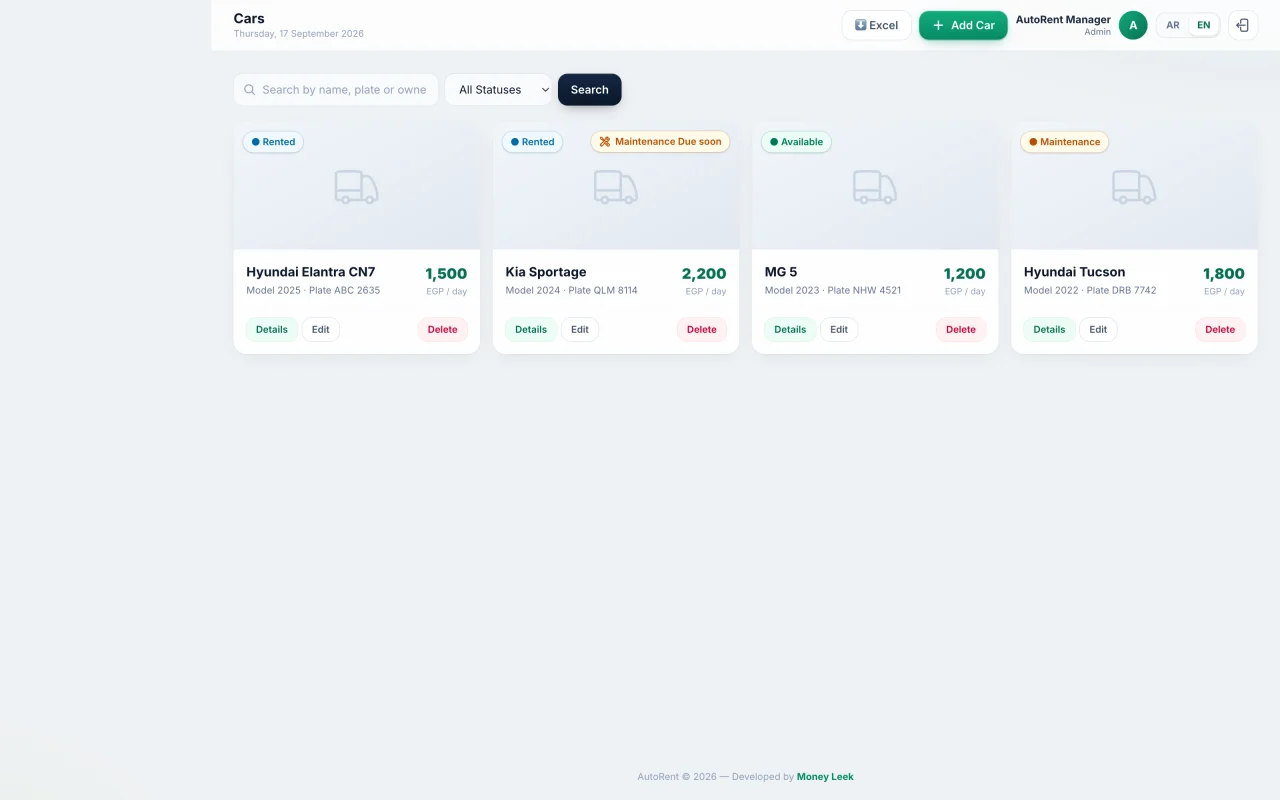Switch language to EN
Image resolution: width=1280 pixels, height=800 pixels.
point(1204,25)
